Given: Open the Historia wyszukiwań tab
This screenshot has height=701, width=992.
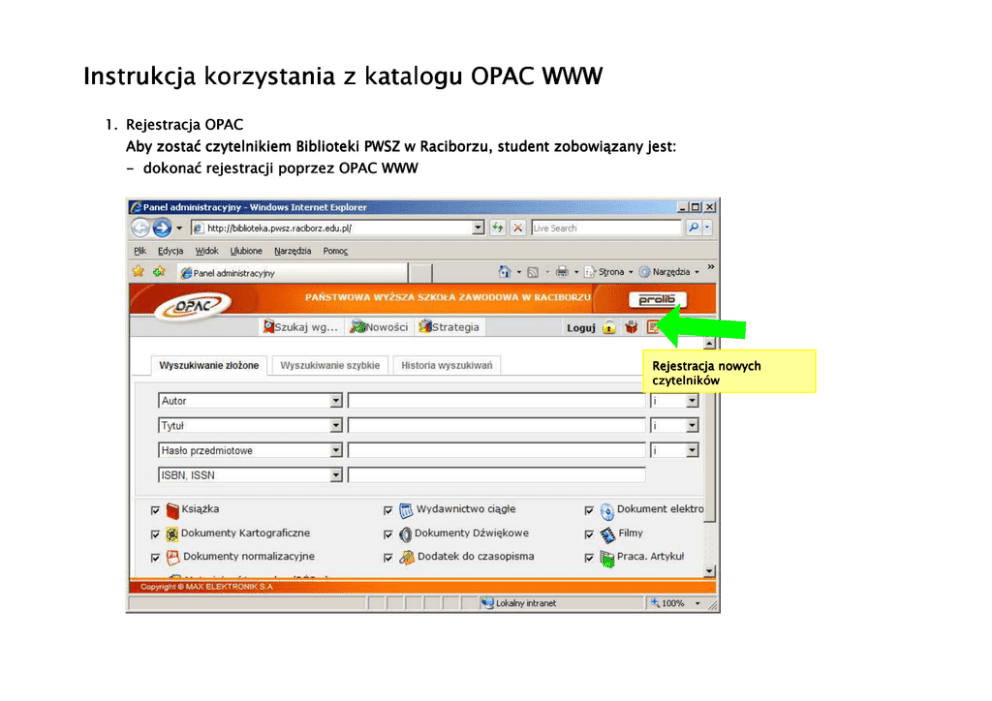Looking at the screenshot, I should (x=447, y=366).
